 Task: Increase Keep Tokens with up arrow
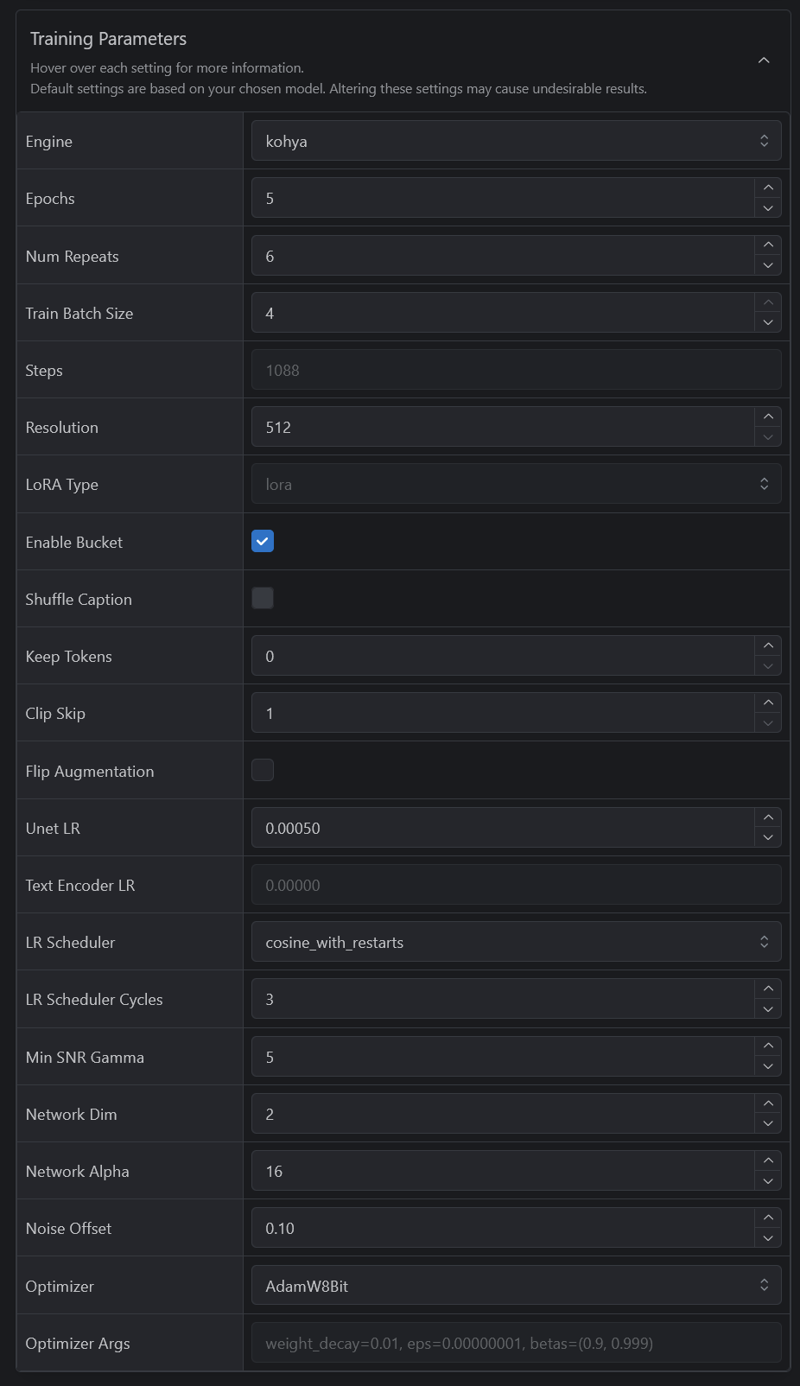[767, 646]
